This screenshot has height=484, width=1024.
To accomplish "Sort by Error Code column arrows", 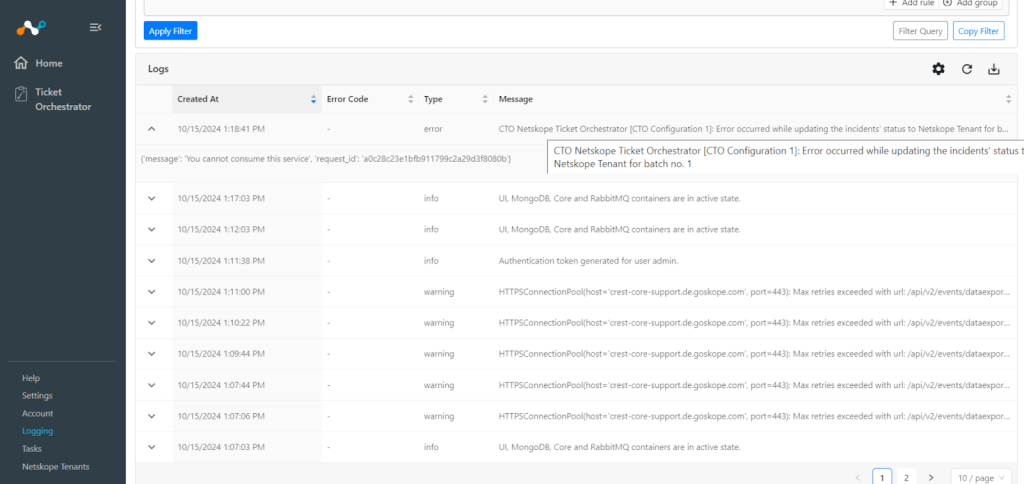I will [411, 99].
